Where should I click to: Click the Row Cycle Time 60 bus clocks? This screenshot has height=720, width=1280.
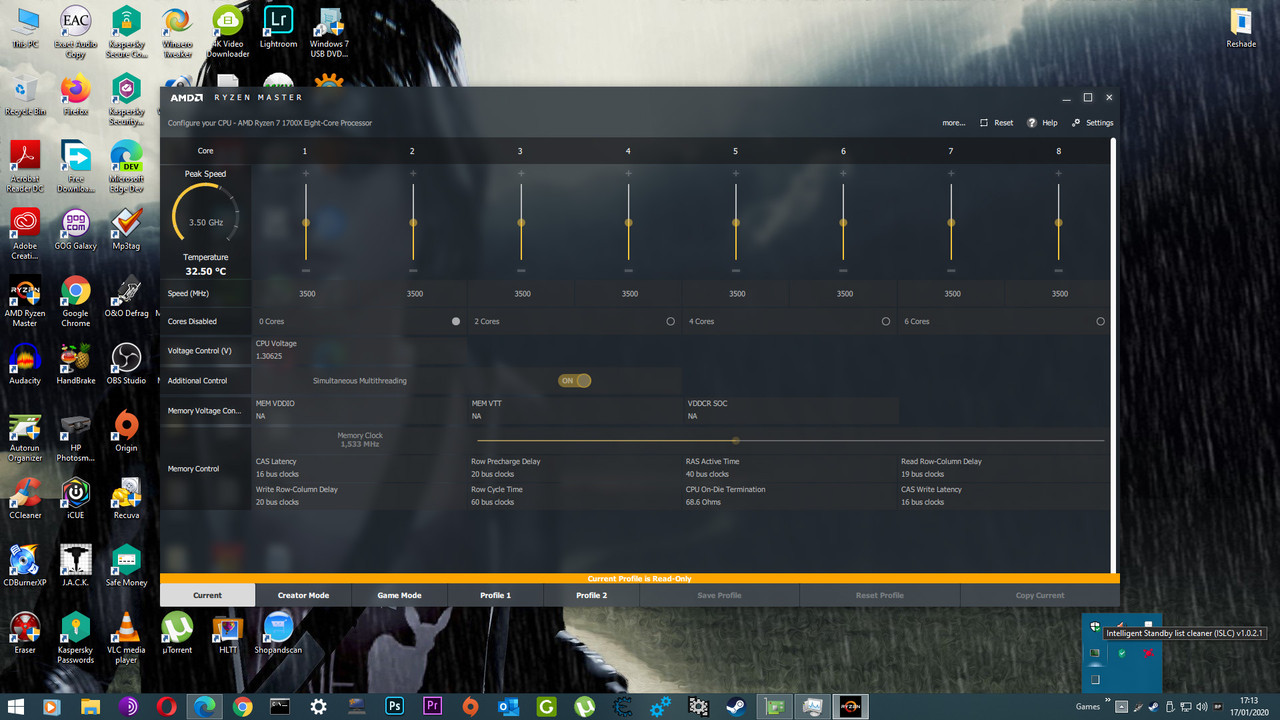click(x=492, y=502)
